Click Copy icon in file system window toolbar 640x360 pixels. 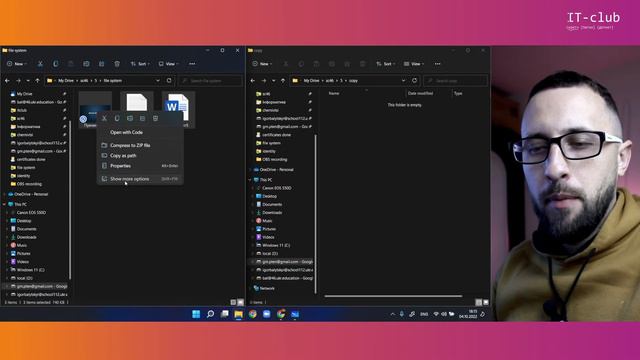click(x=56, y=64)
